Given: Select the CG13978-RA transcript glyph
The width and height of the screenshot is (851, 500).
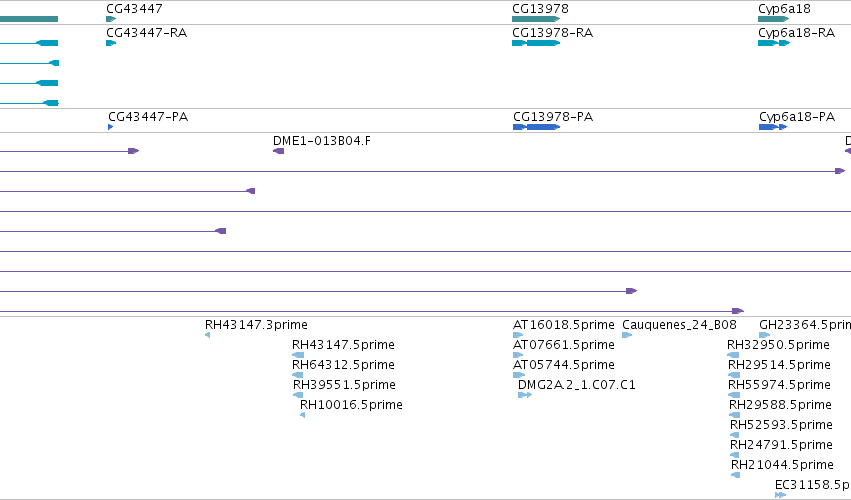Looking at the screenshot, I should click(x=536, y=43).
